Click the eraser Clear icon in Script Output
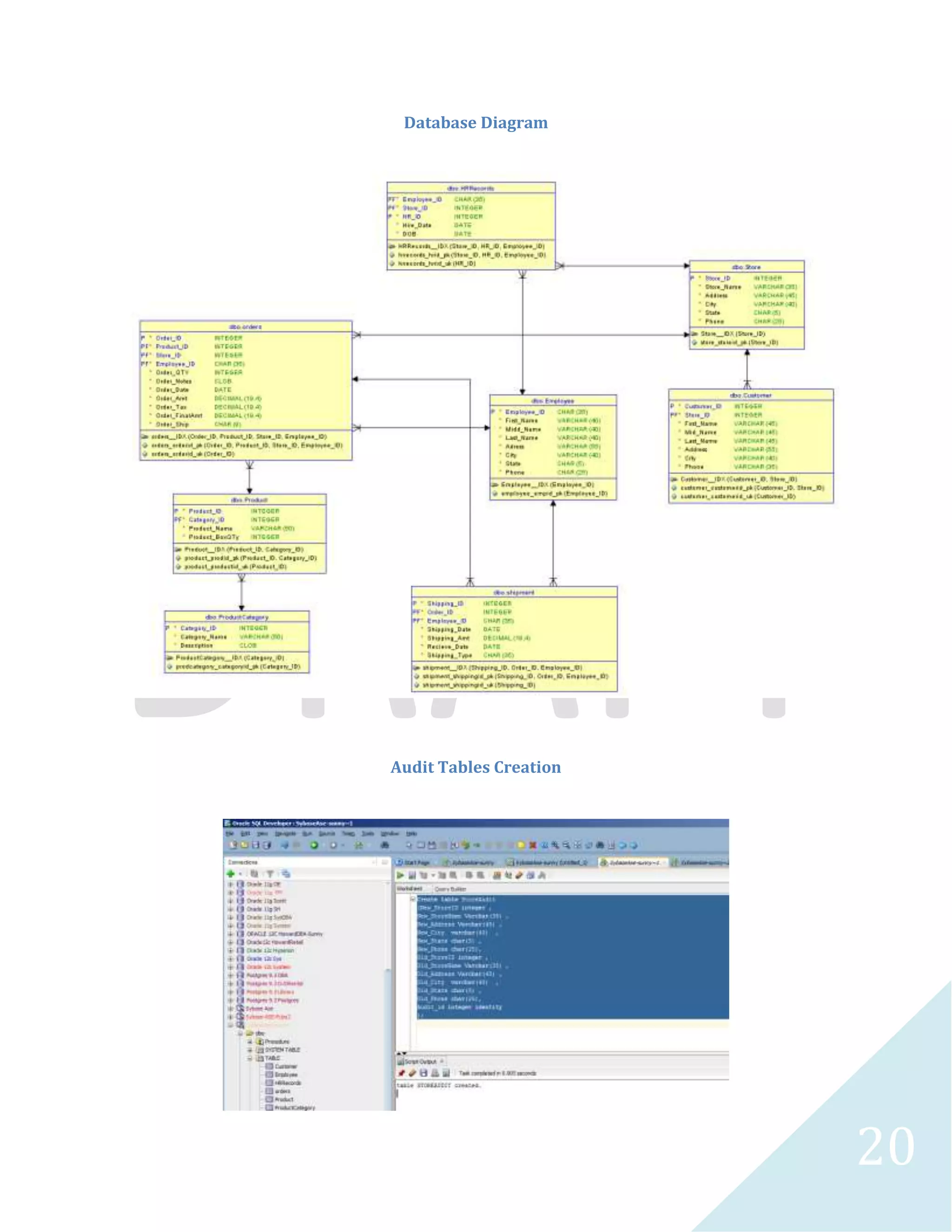 click(x=412, y=1073)
